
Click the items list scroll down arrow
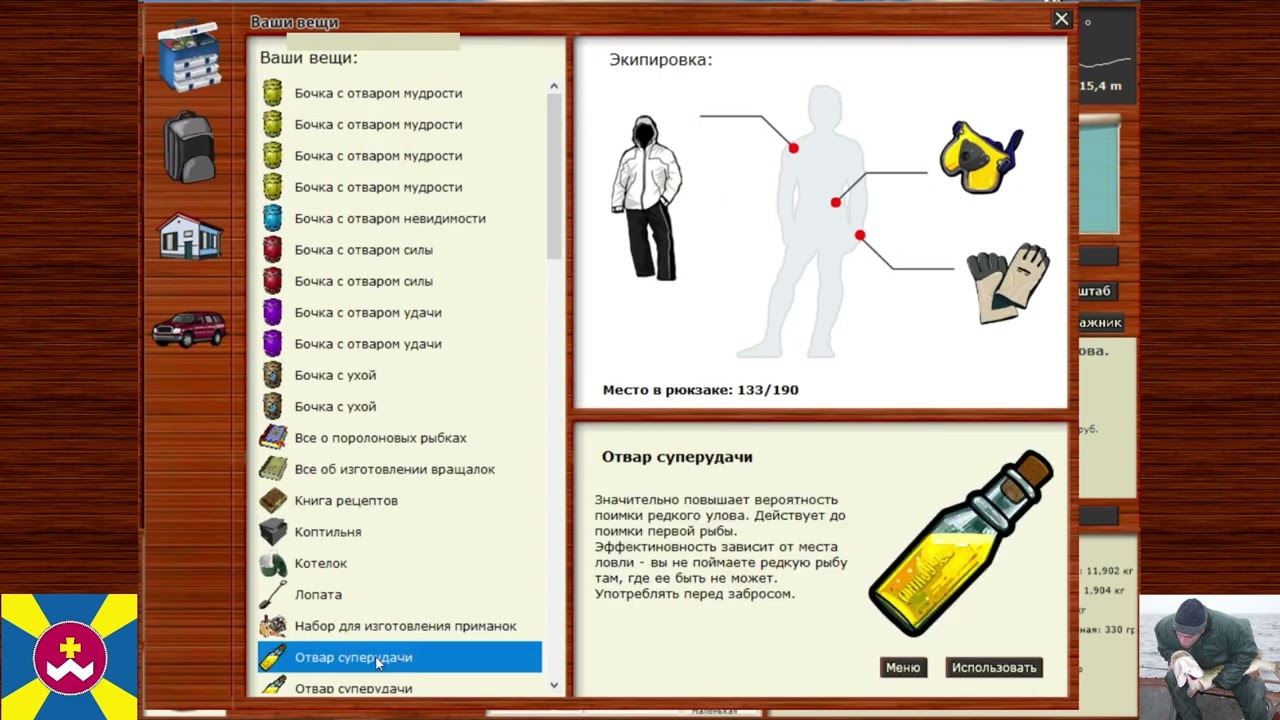tap(554, 685)
